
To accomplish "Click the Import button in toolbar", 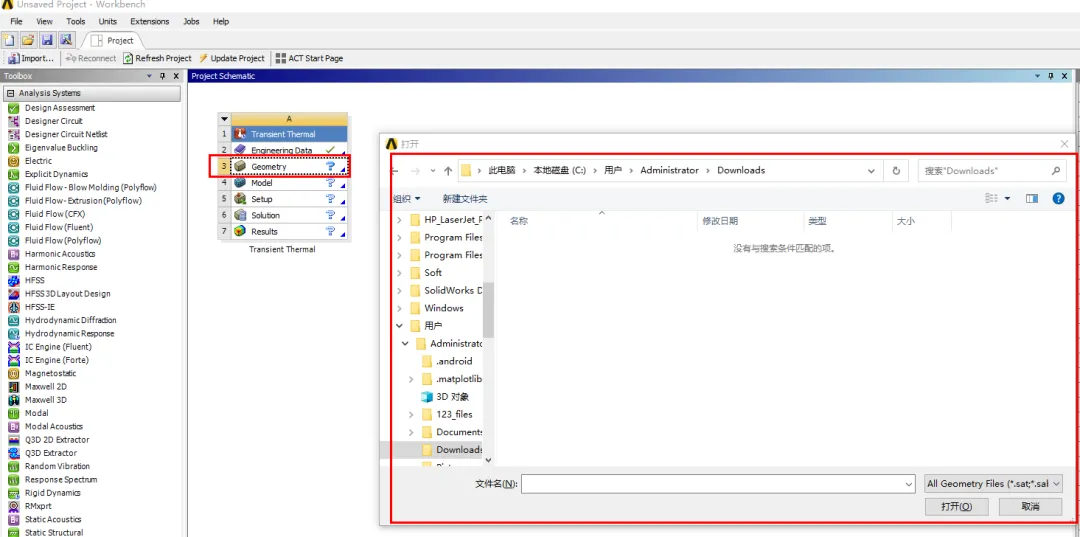I will pos(31,59).
